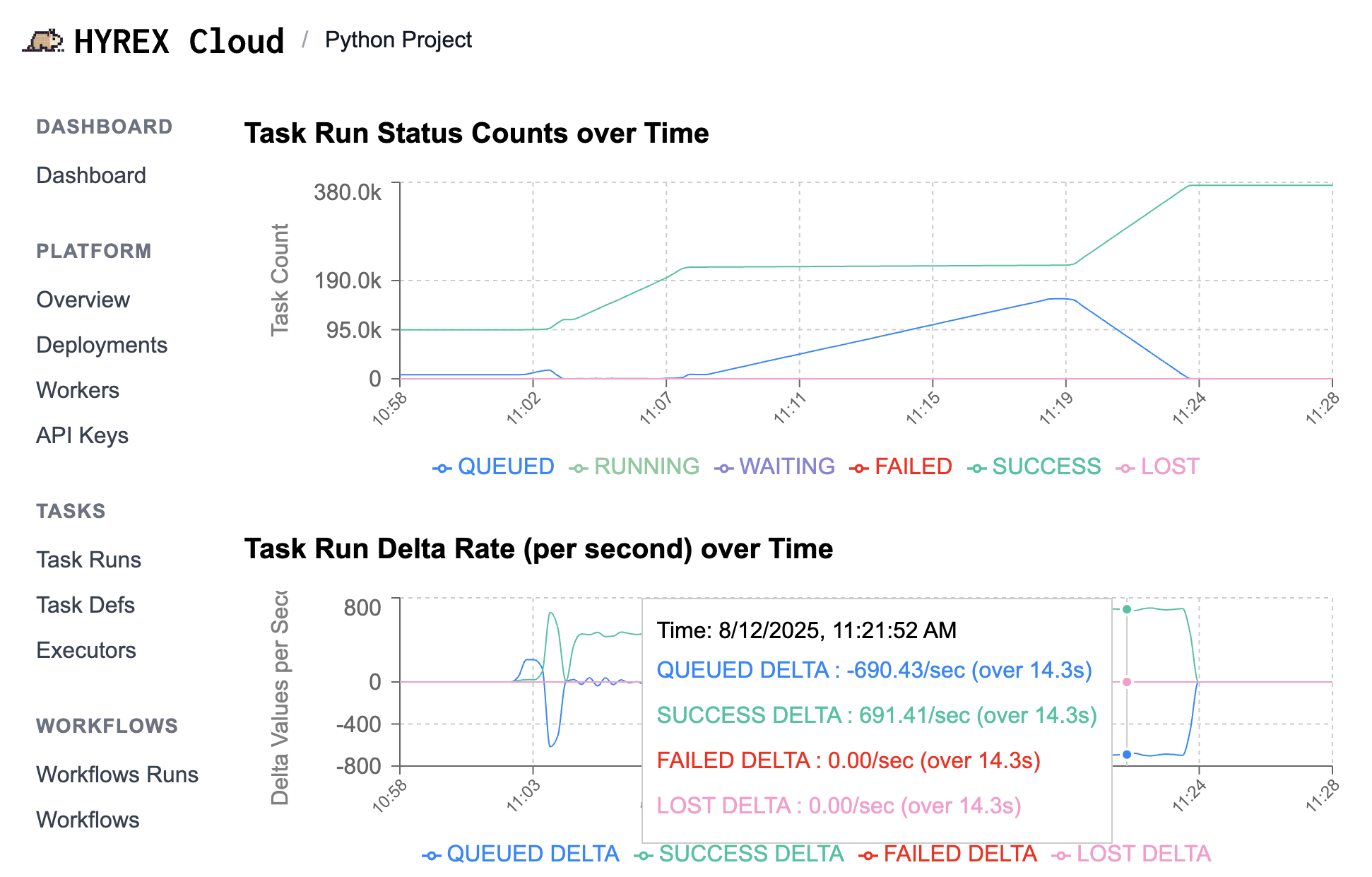Image resolution: width=1372 pixels, height=877 pixels.
Task: Click the LOST legend marker icon
Action: click(1125, 468)
